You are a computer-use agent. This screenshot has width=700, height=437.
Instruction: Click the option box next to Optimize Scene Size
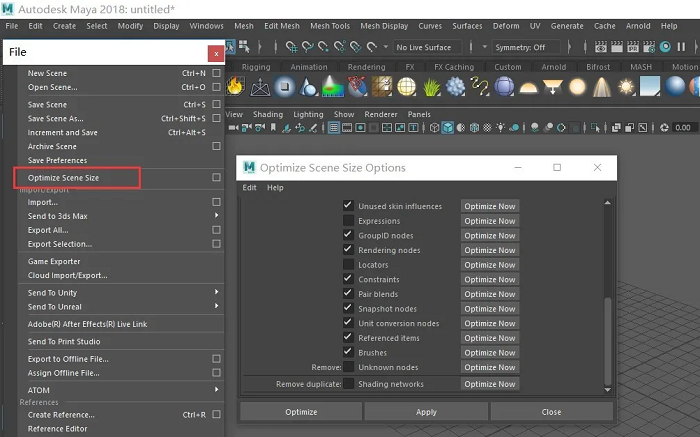point(216,178)
